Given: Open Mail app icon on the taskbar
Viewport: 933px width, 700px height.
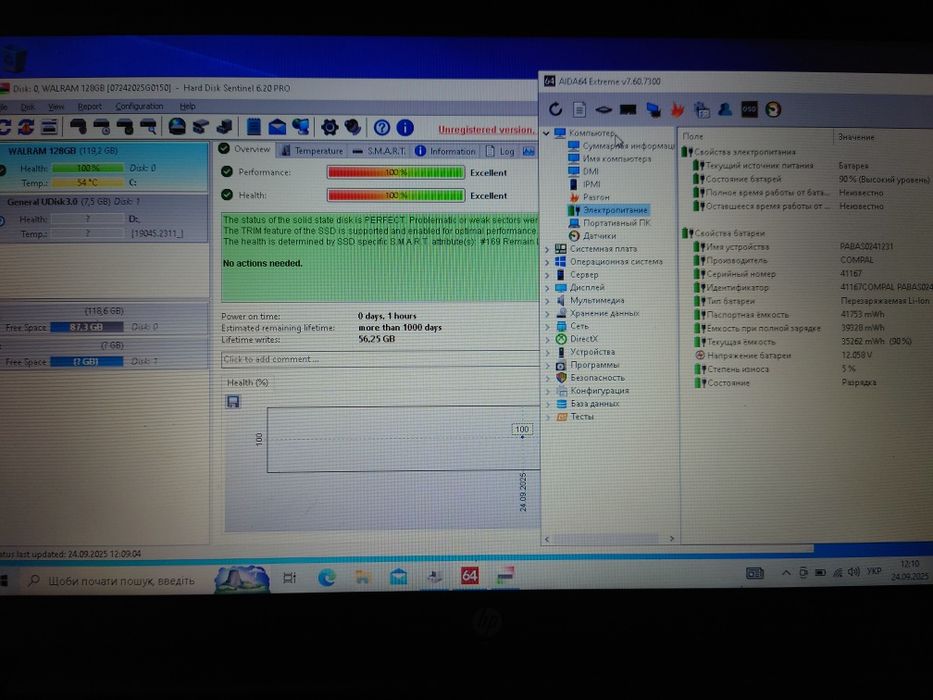Looking at the screenshot, I should 398,577.
